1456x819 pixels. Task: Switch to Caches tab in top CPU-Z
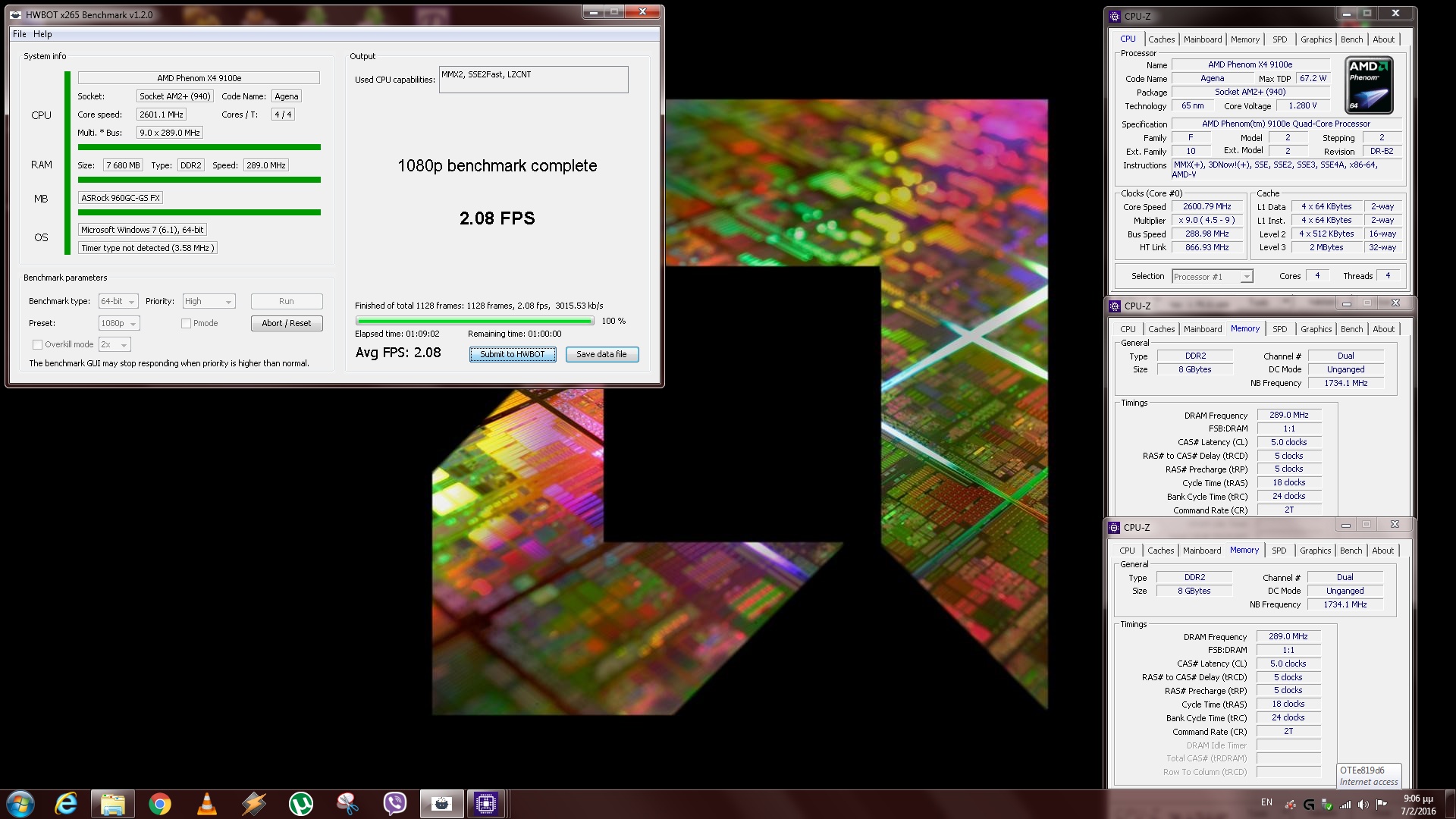coord(1161,39)
